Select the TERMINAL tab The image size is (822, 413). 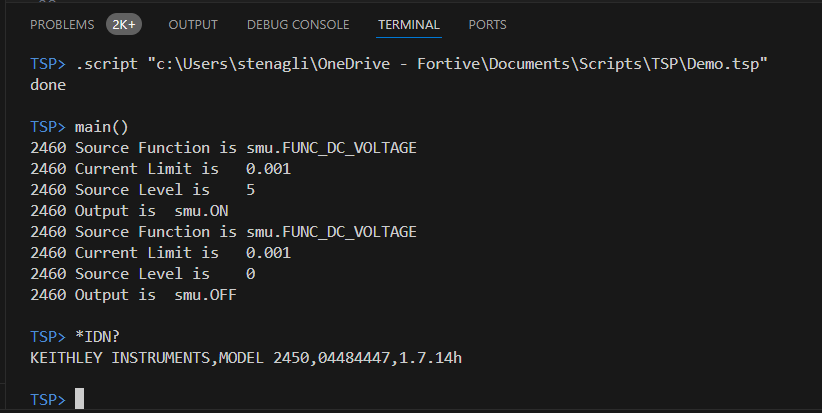[409, 25]
